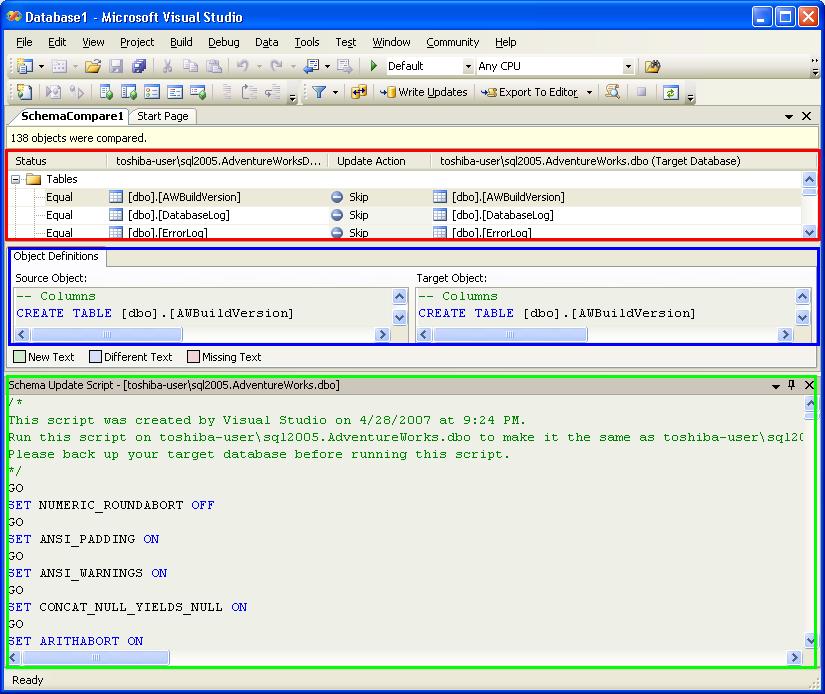Click the Write Updates button

tap(424, 92)
